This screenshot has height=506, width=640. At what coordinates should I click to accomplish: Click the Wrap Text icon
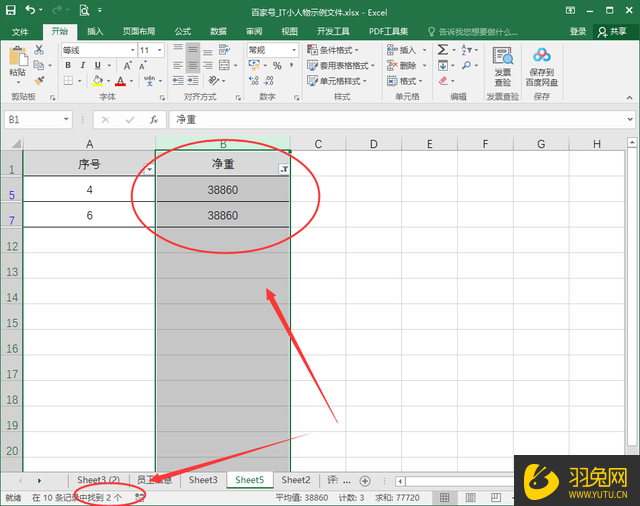coord(224,50)
